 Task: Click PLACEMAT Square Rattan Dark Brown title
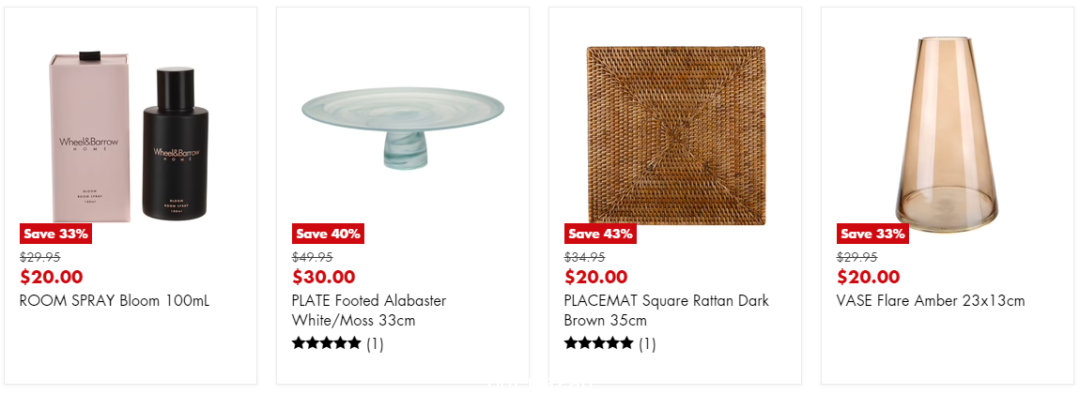pyautogui.click(x=666, y=311)
